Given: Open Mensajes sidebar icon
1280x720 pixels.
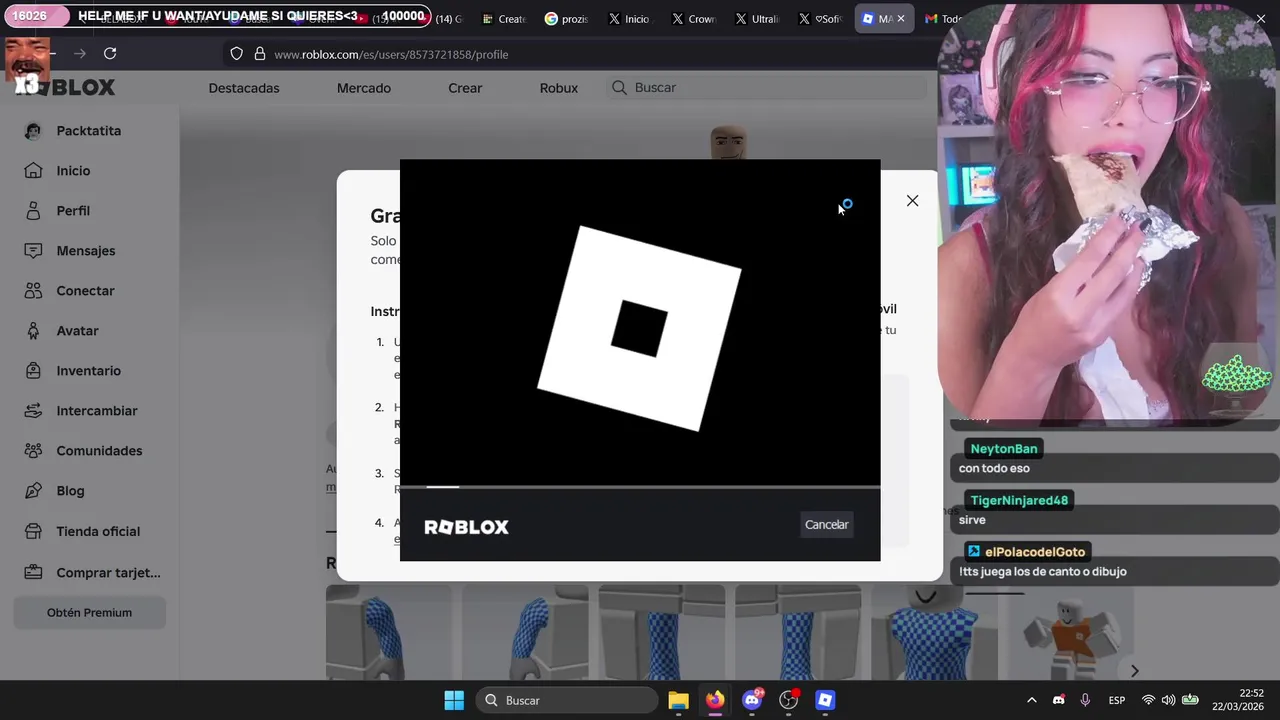Looking at the screenshot, I should tap(33, 251).
